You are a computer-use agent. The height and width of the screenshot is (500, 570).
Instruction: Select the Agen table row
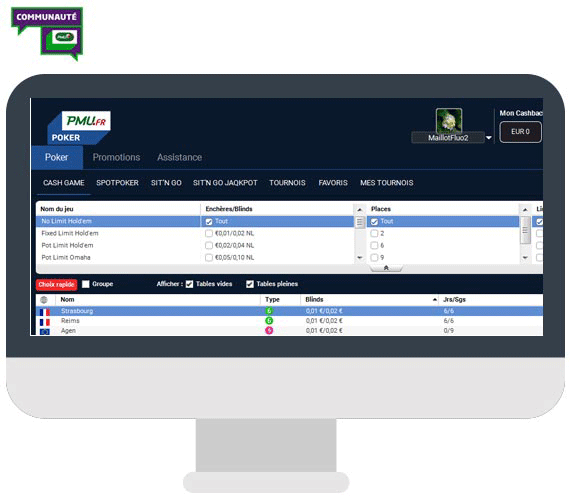click(x=289, y=331)
